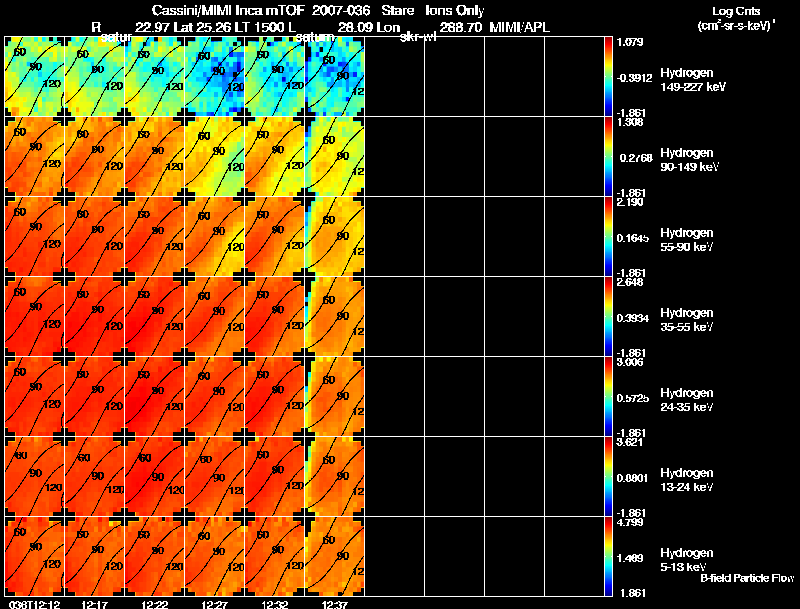This screenshot has height=609, width=800.
Task: Select the 90-149 keV panel at 12:32
Action: [274, 157]
